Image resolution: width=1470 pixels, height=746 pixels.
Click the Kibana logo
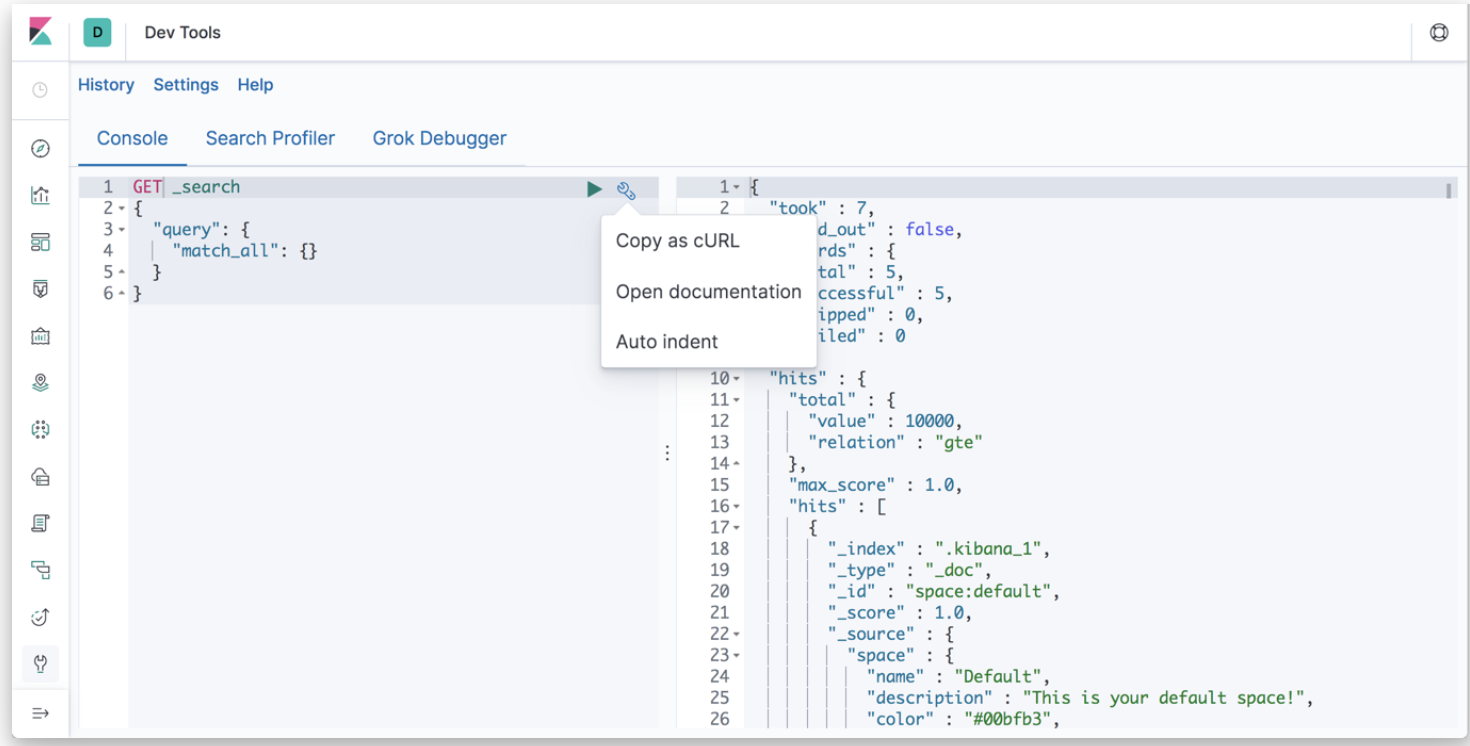point(40,32)
